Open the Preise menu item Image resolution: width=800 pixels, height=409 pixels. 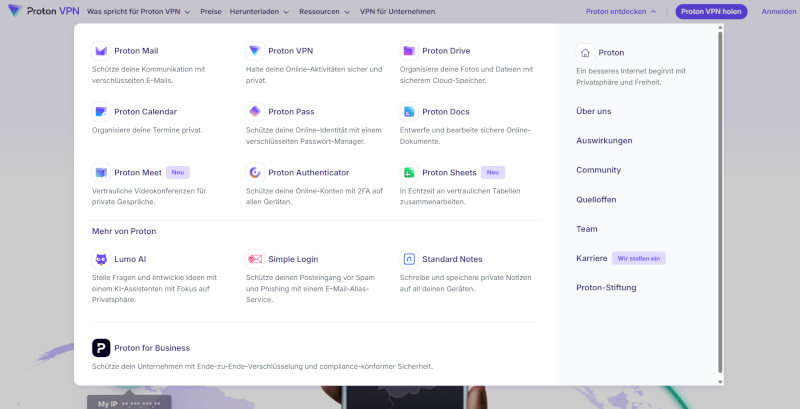coord(211,11)
